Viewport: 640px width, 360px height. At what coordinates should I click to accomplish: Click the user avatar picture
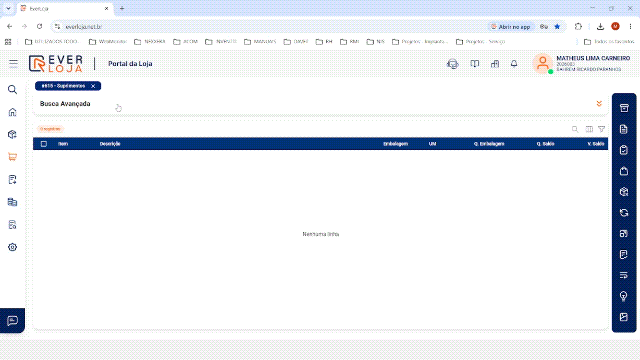click(542, 64)
